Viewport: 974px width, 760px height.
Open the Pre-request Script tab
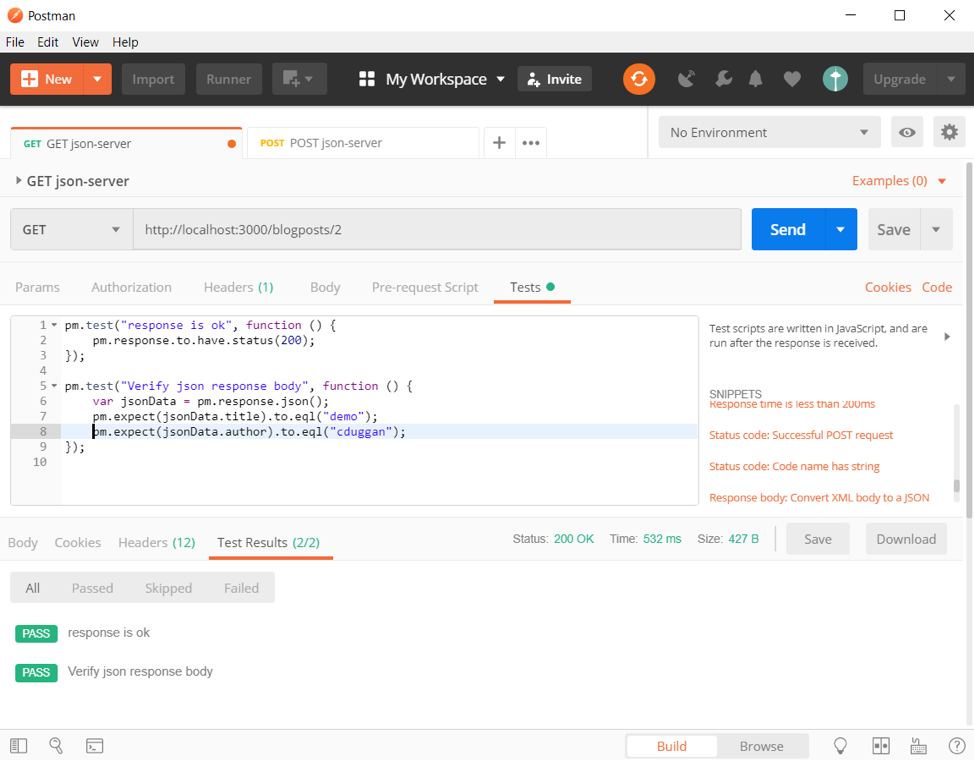click(x=425, y=287)
